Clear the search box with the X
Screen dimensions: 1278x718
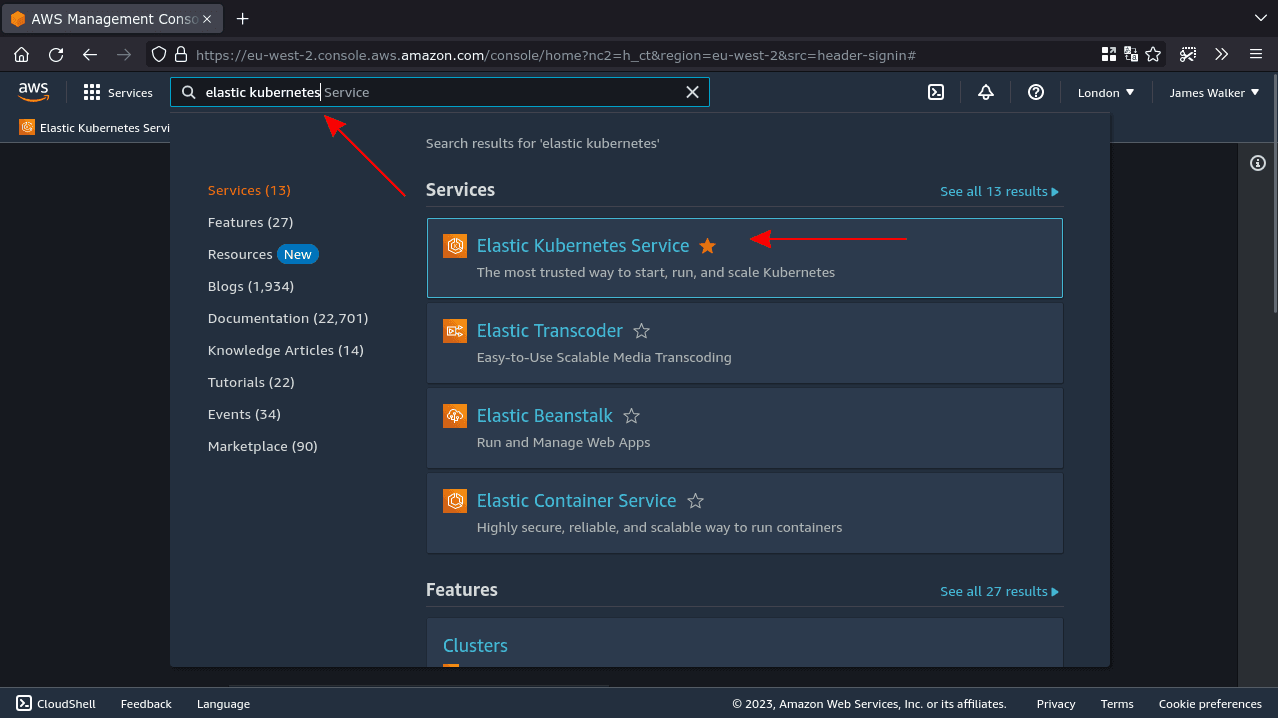692,92
